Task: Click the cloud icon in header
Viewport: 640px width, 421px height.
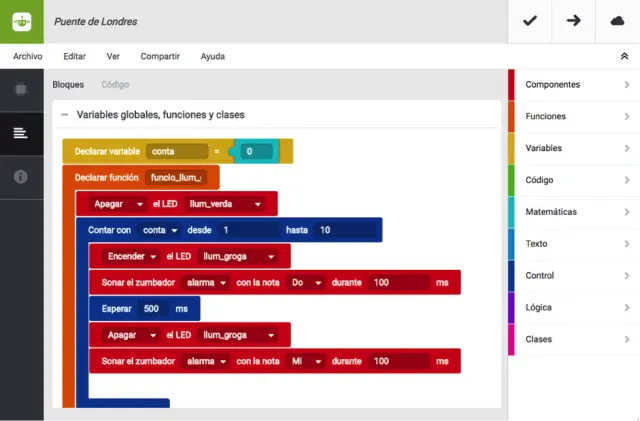Action: (617, 21)
